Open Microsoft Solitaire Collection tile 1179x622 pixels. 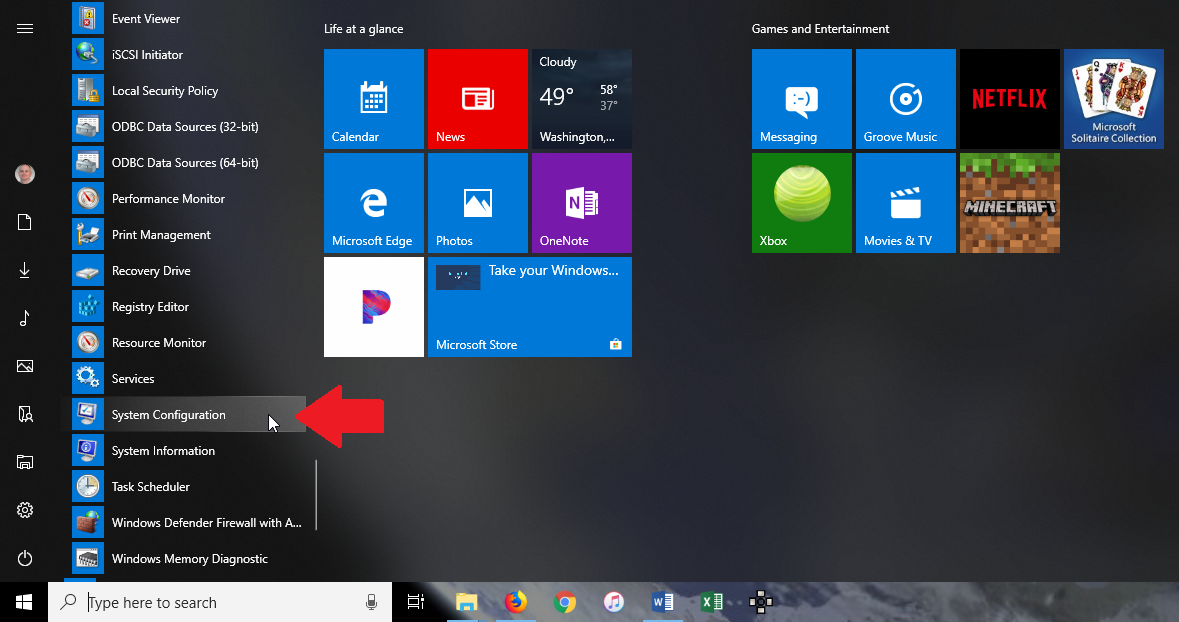pyautogui.click(x=1114, y=99)
